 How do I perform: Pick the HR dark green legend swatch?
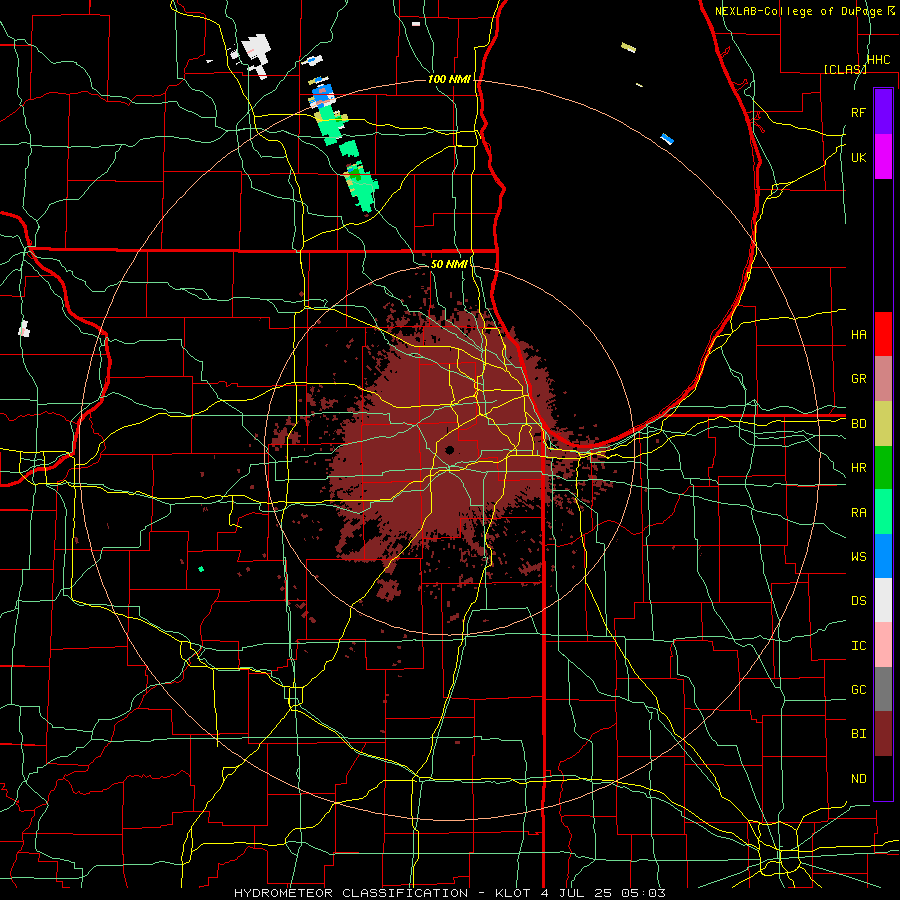(x=883, y=468)
